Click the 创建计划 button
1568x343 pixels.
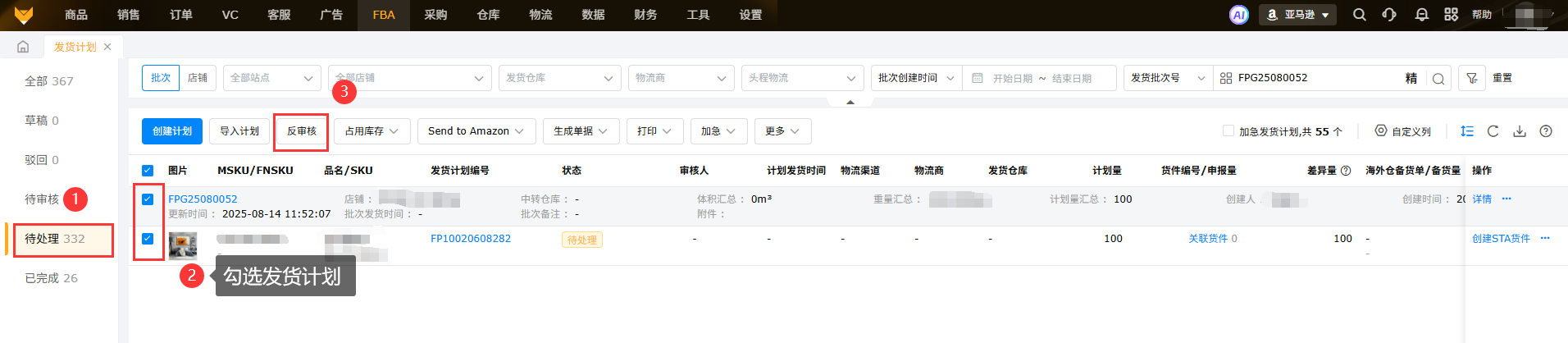172,131
